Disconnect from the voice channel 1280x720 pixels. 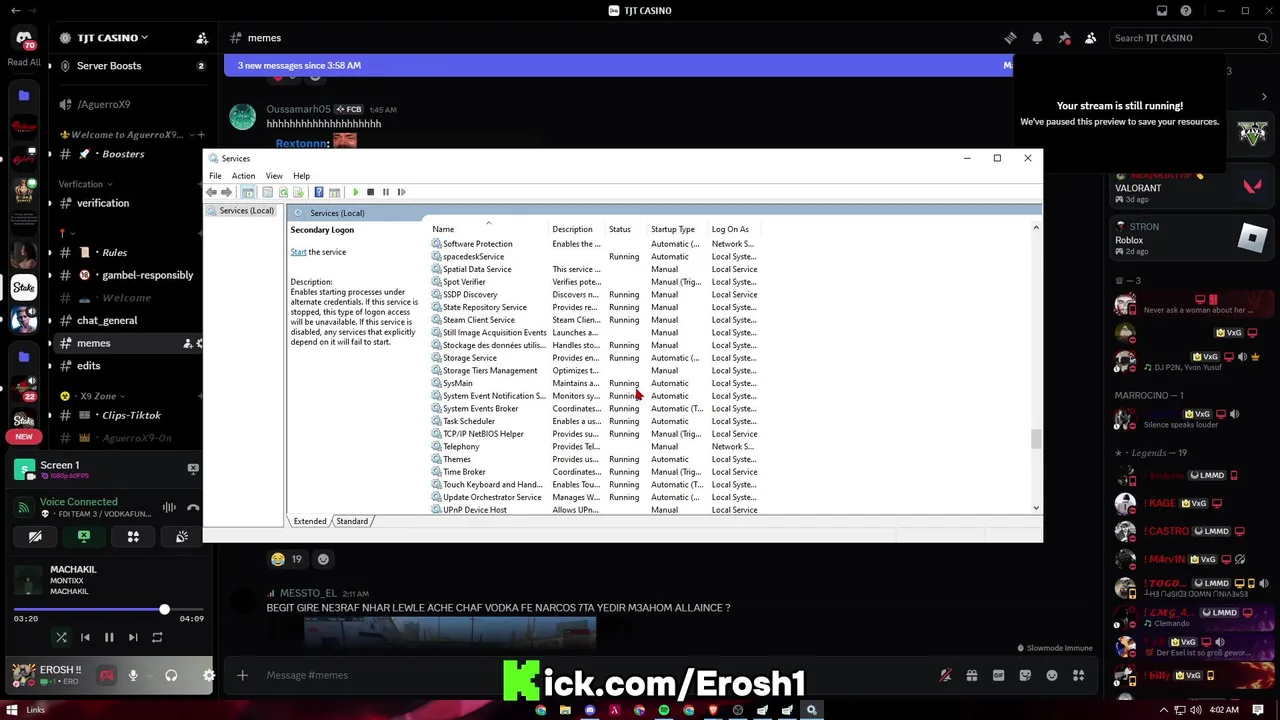(193, 508)
